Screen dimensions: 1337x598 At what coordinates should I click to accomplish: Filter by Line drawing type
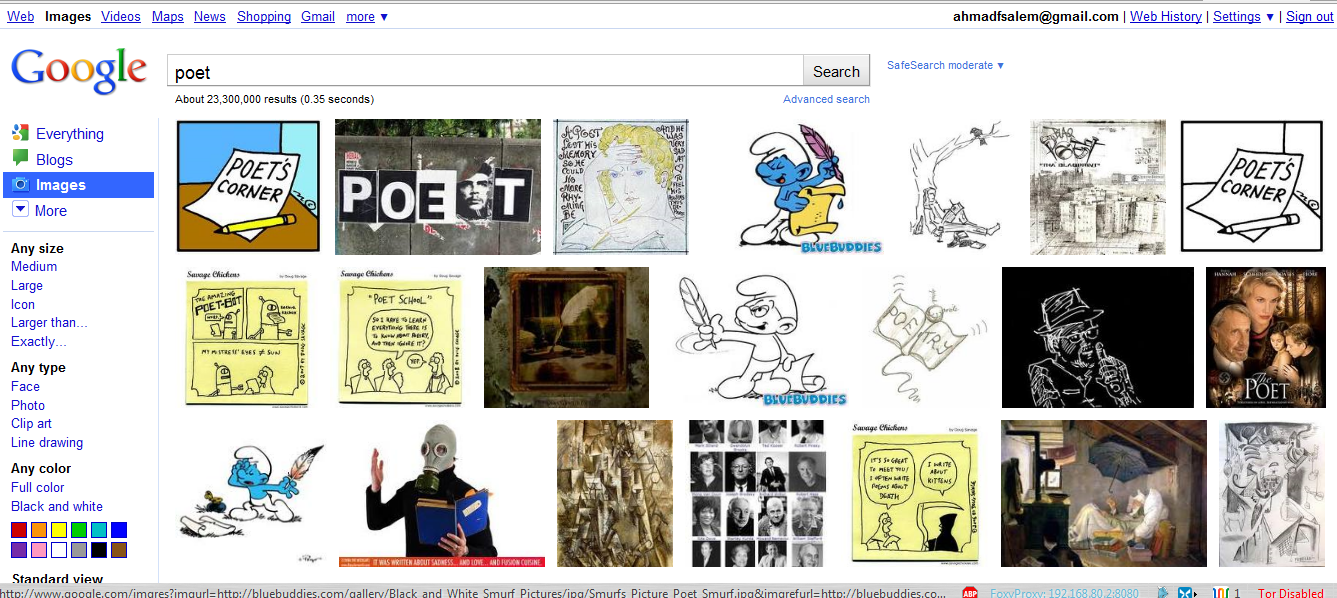pyautogui.click(x=47, y=442)
